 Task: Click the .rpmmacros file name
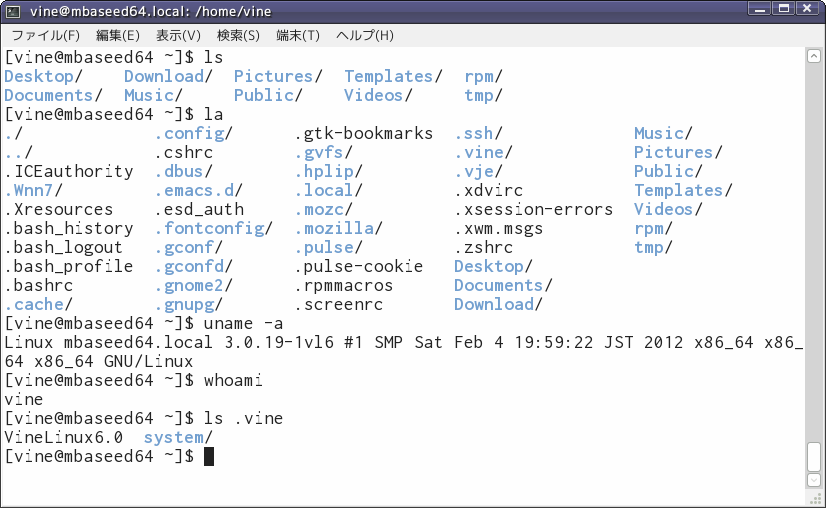344,286
